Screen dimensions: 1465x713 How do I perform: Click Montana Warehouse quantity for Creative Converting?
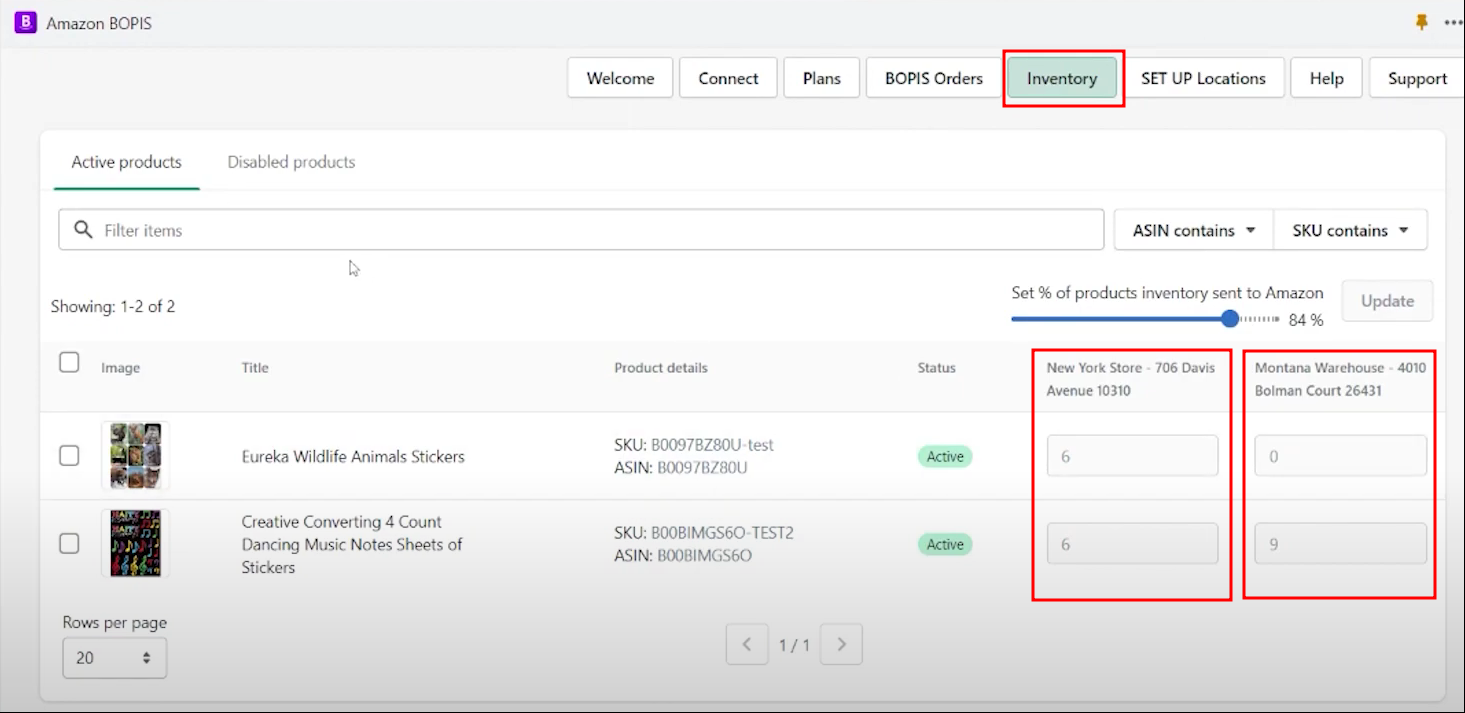point(1340,544)
